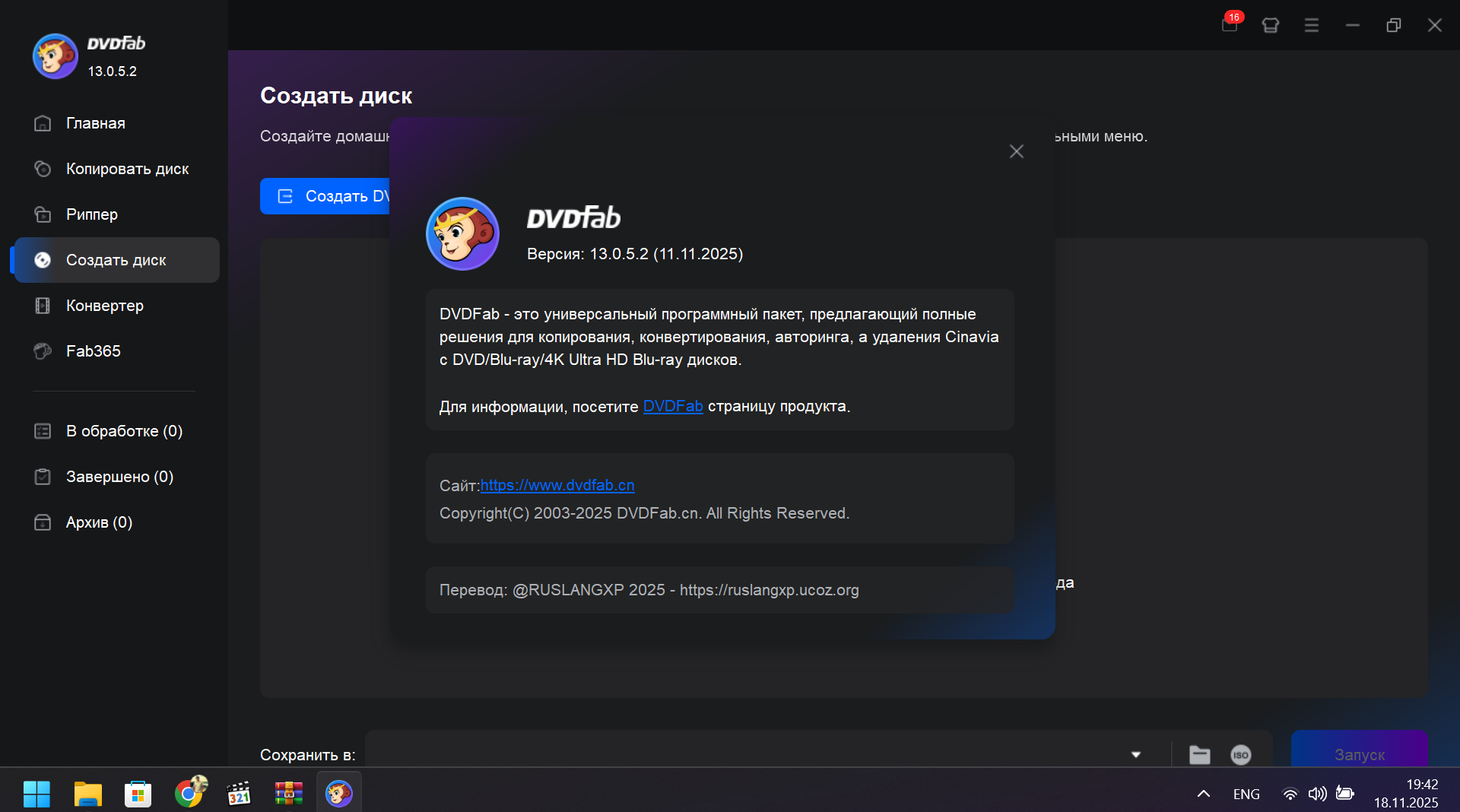Show hidden system tray icons
This screenshot has width=1460, height=812.
pos(1204,794)
